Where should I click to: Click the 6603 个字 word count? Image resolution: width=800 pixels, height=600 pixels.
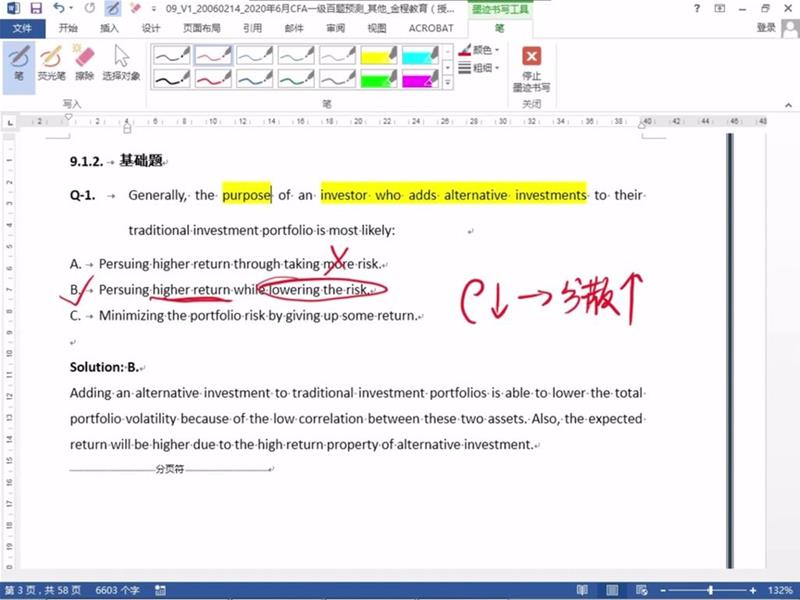click(x=117, y=590)
